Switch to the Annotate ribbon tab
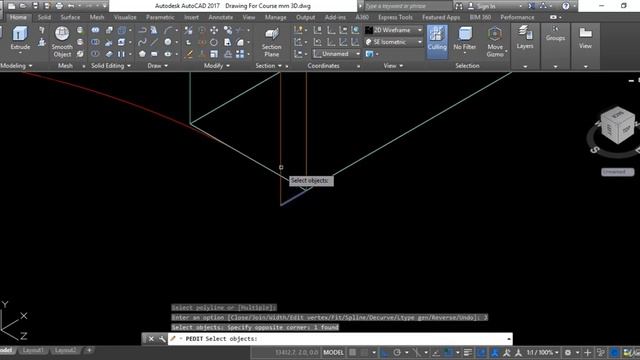 point(221,18)
